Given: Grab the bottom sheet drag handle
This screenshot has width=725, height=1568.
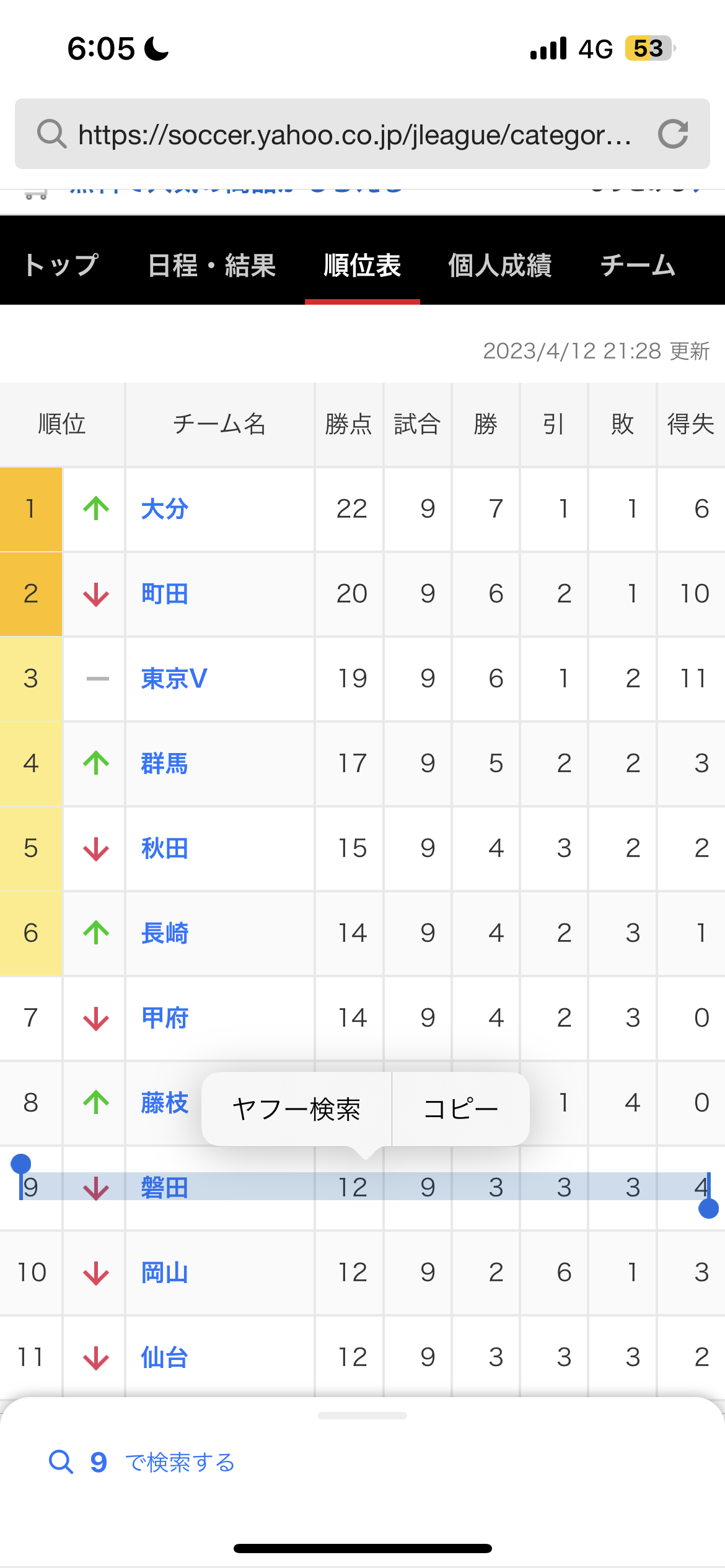Looking at the screenshot, I should (362, 1416).
